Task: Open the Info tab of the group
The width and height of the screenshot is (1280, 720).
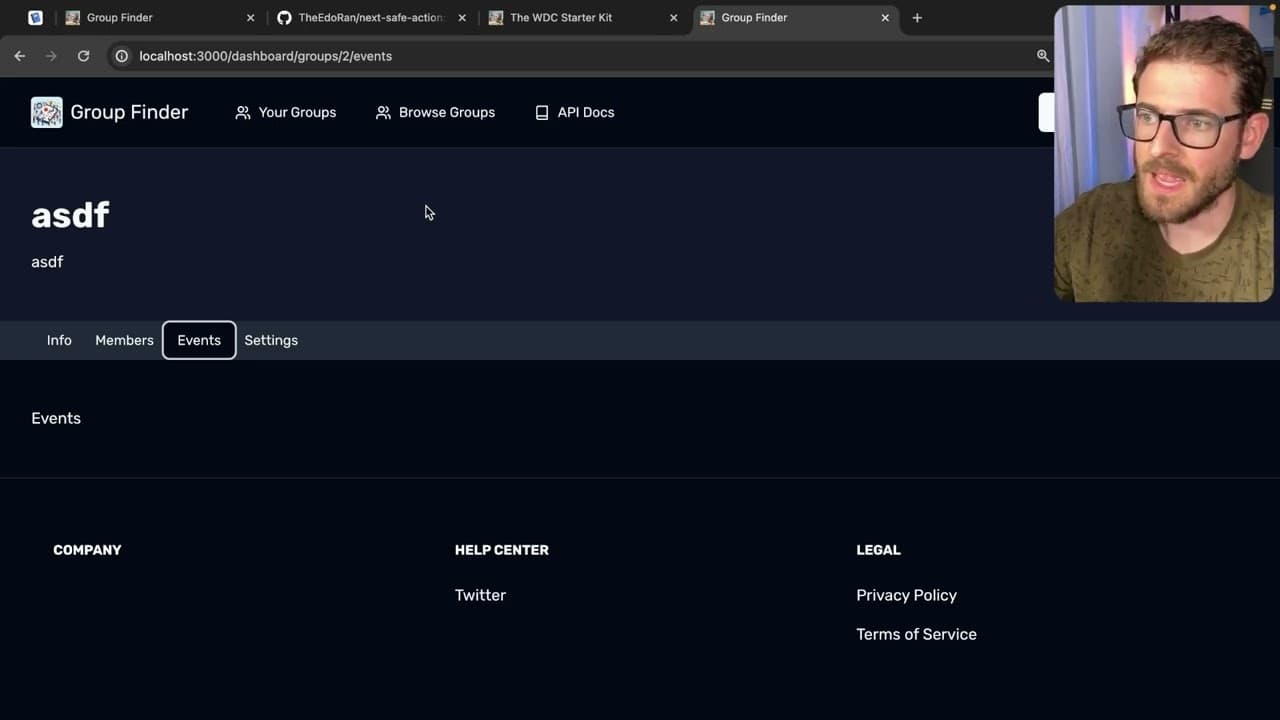Action: click(x=59, y=340)
